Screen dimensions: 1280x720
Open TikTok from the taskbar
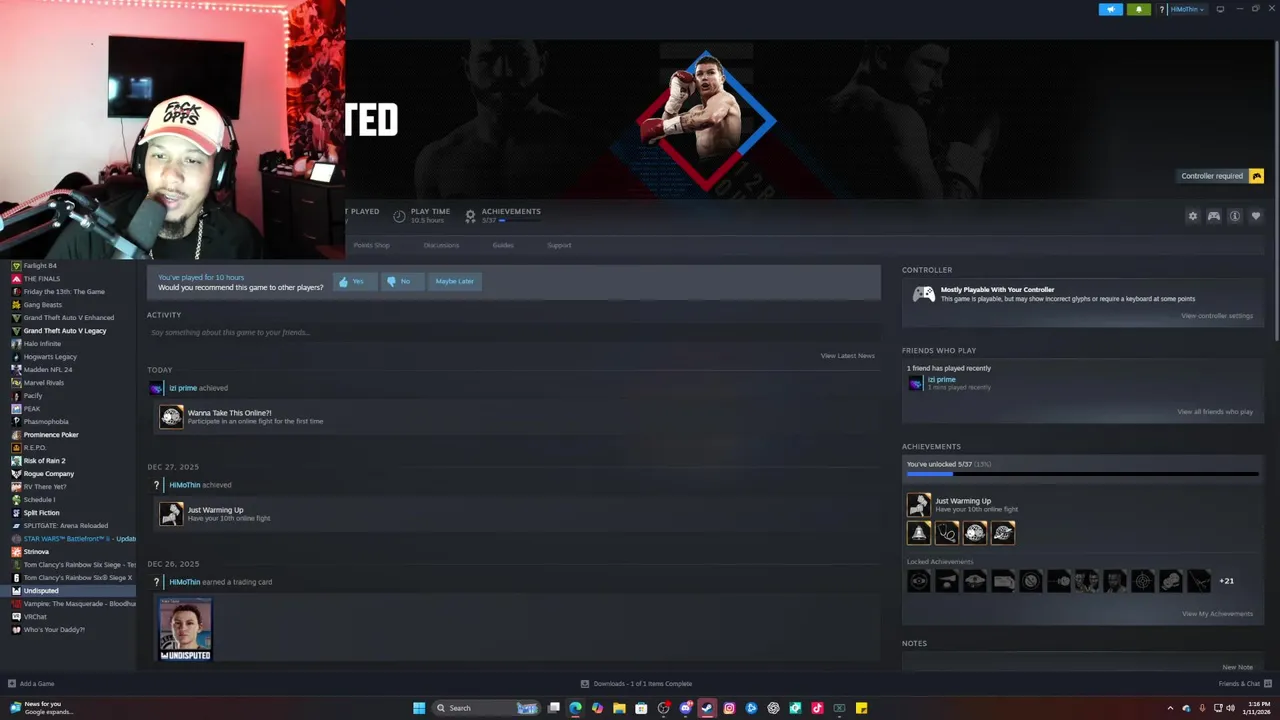817,708
